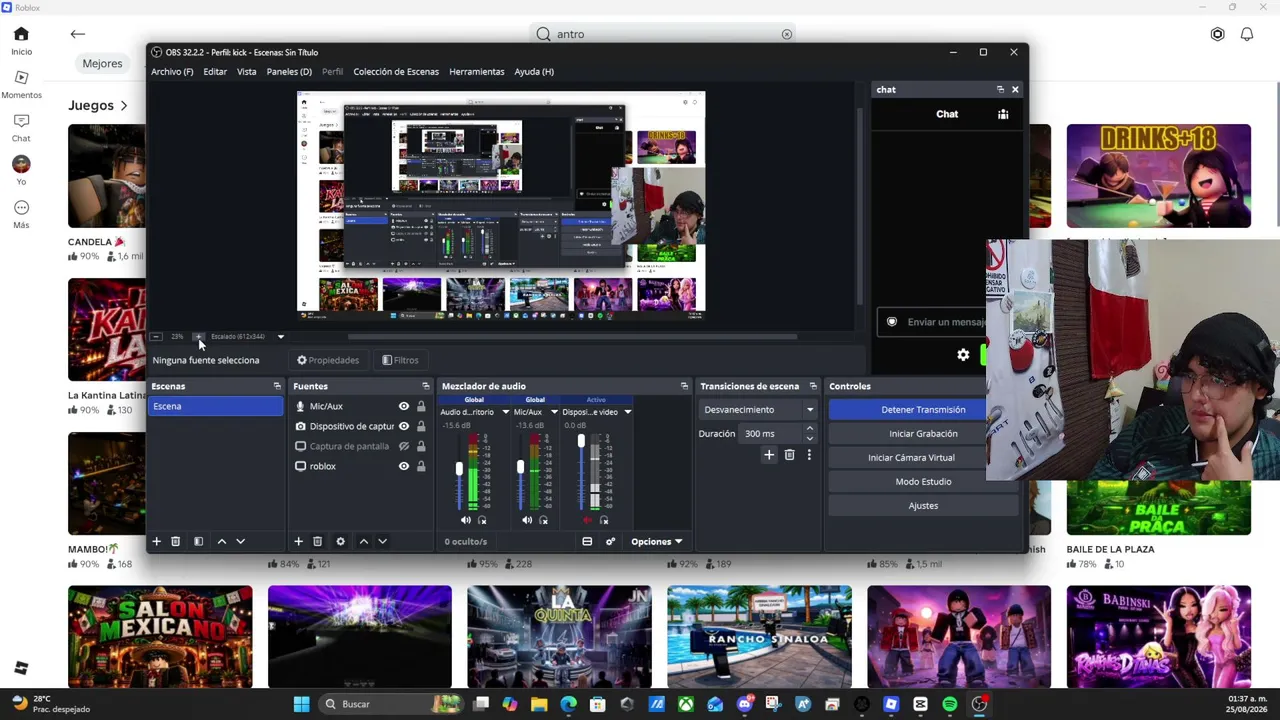The width and height of the screenshot is (1280, 720).
Task: Mute the Audio del escritorio mixer channel
Action: (465, 520)
